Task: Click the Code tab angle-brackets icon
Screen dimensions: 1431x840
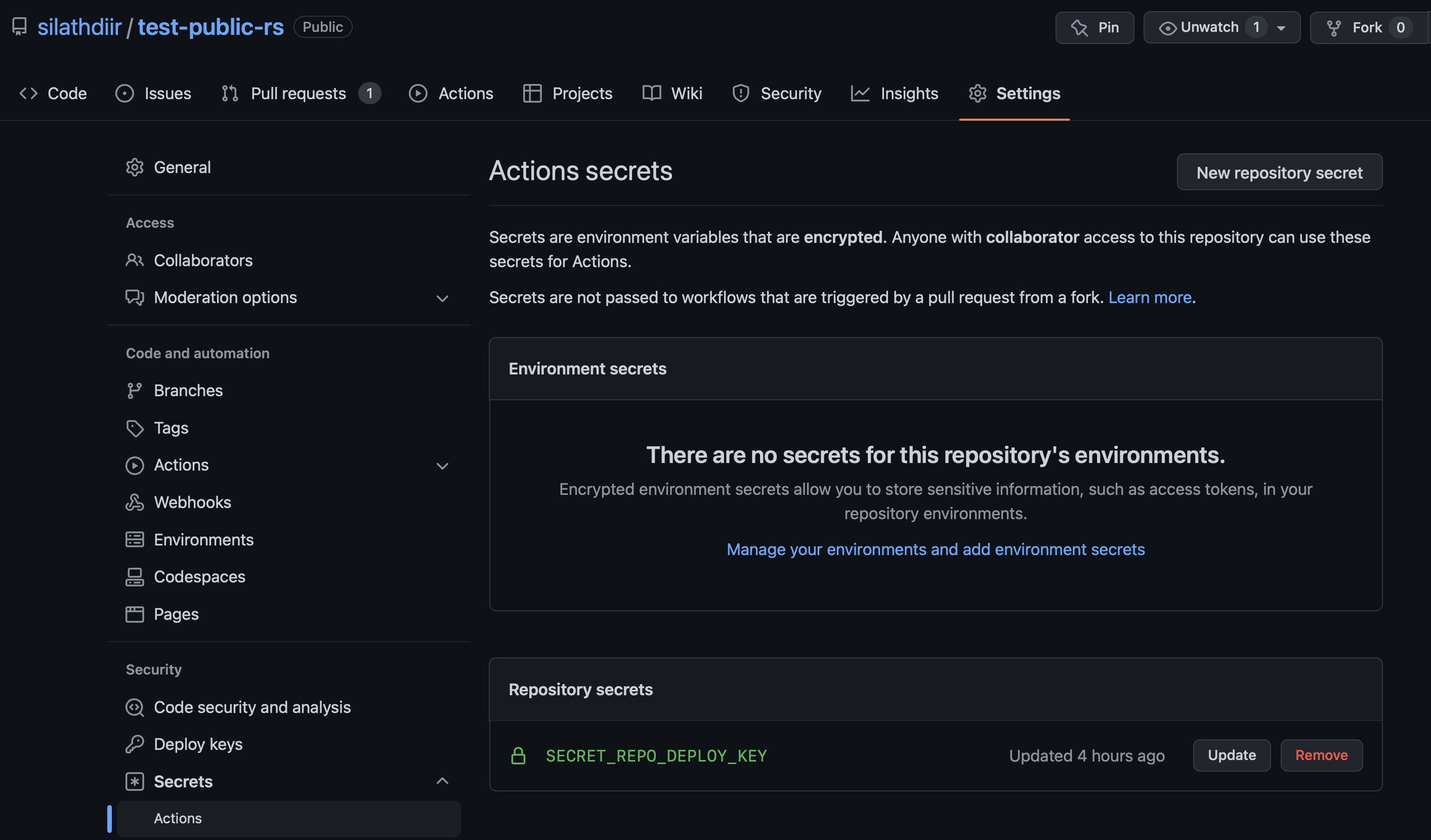Action: (28, 93)
